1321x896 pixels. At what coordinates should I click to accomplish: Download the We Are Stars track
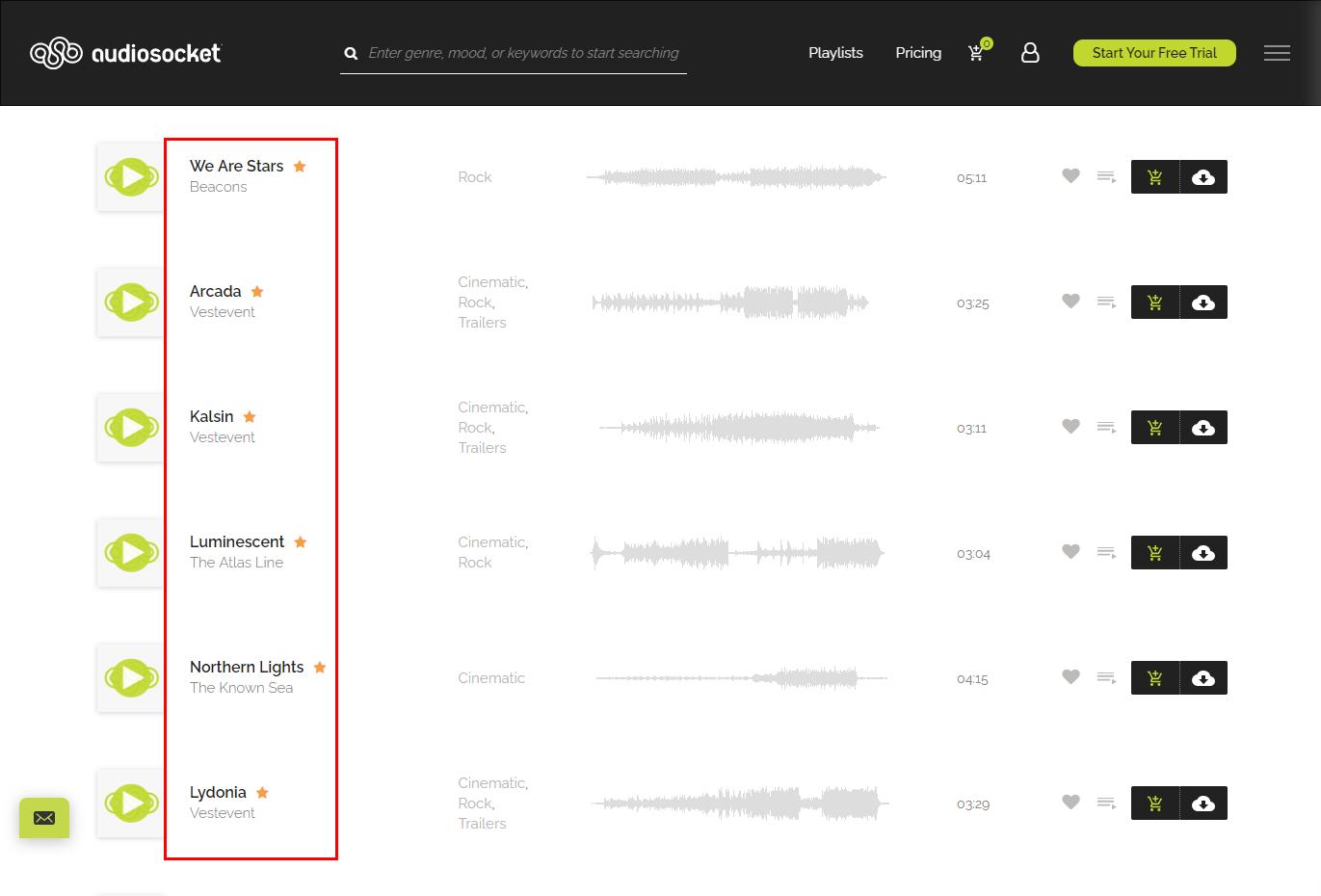[1203, 177]
